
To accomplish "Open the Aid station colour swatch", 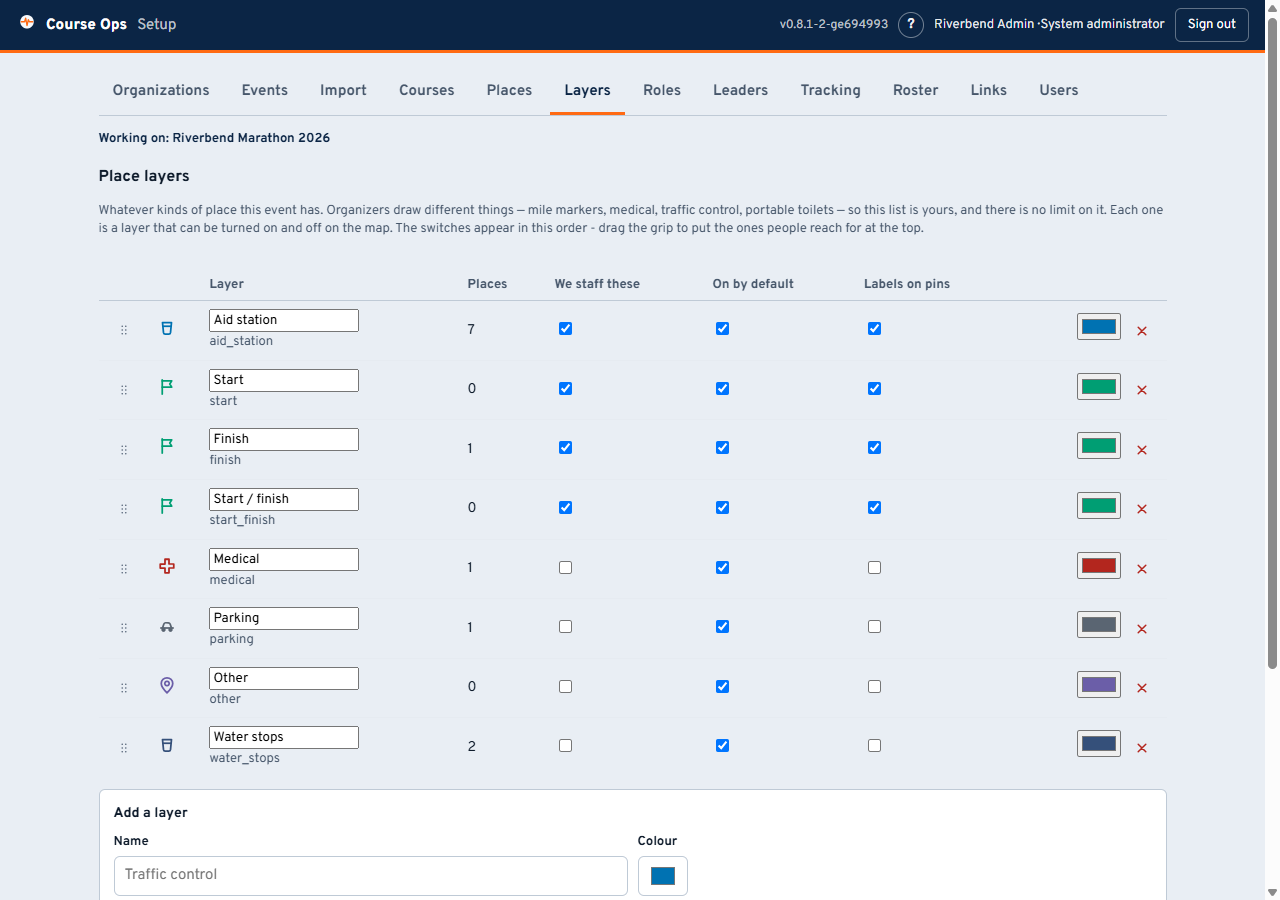I will point(1099,327).
